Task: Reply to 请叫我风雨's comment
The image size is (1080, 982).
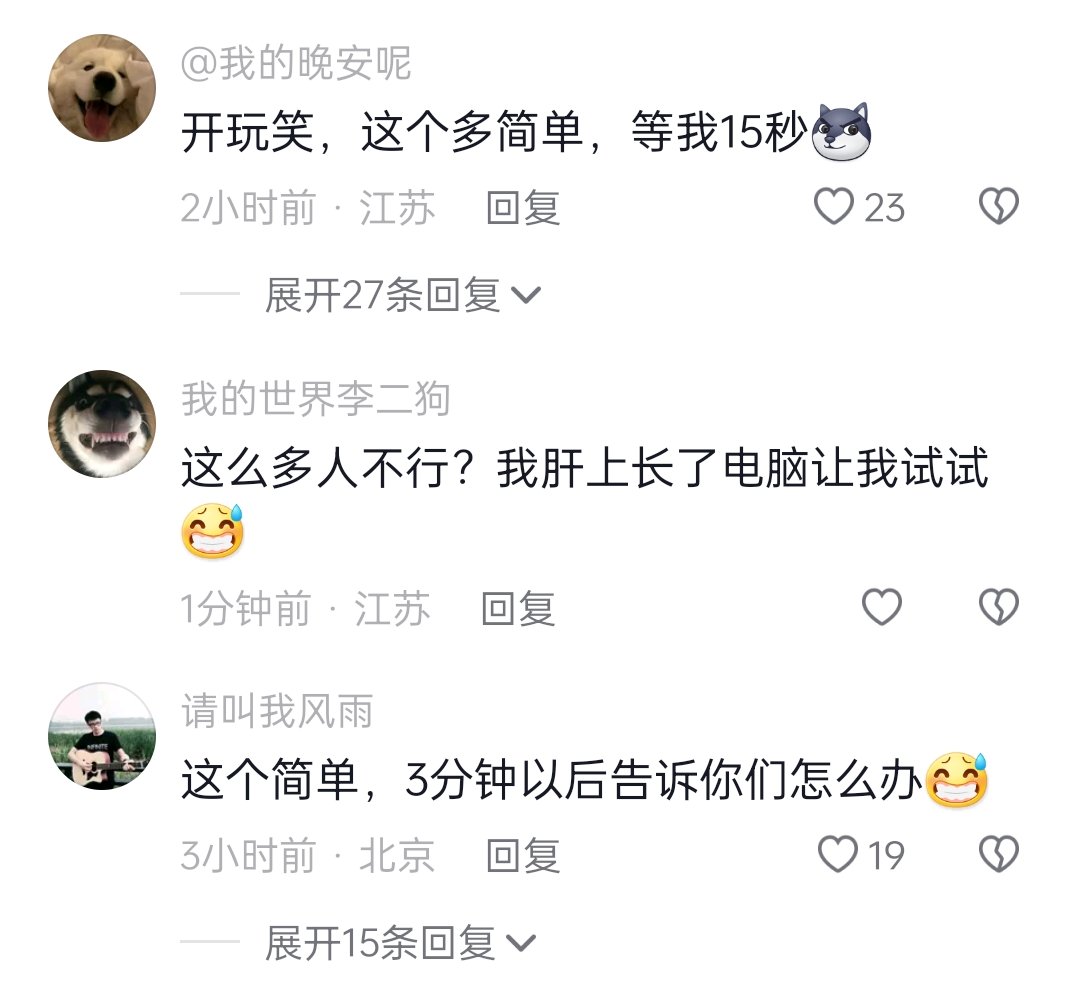Action: pyautogui.click(x=523, y=855)
